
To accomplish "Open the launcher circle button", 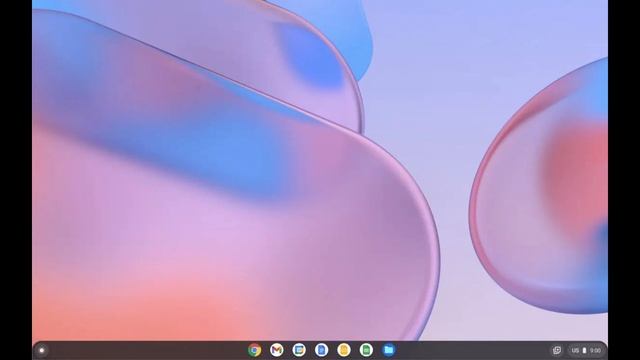I will coord(42,350).
